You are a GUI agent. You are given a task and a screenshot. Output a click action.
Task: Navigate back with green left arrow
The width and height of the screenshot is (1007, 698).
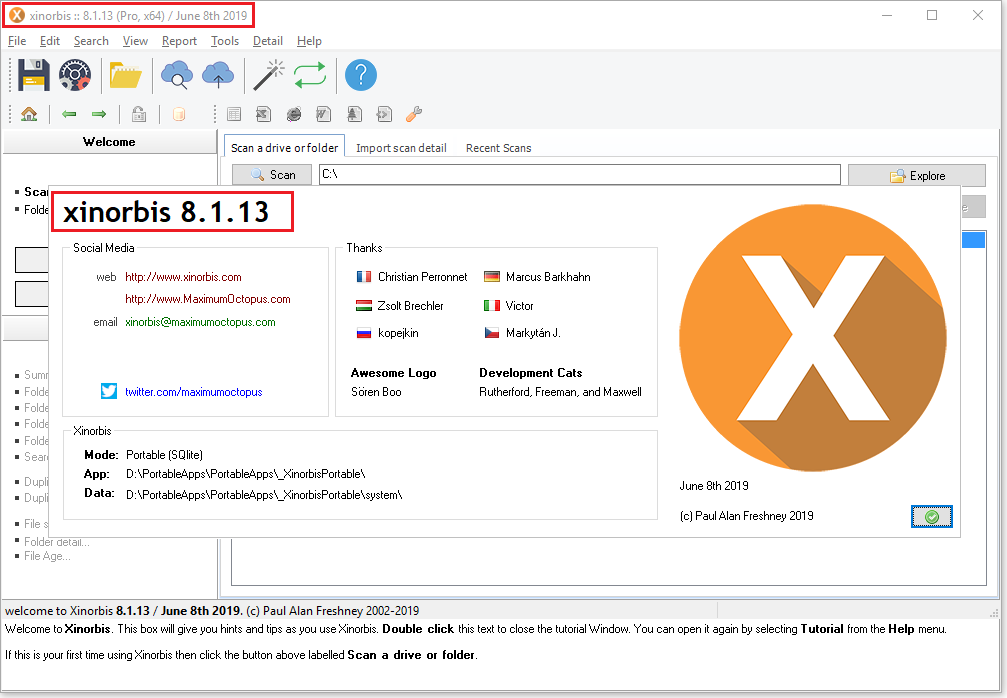pyautogui.click(x=69, y=114)
